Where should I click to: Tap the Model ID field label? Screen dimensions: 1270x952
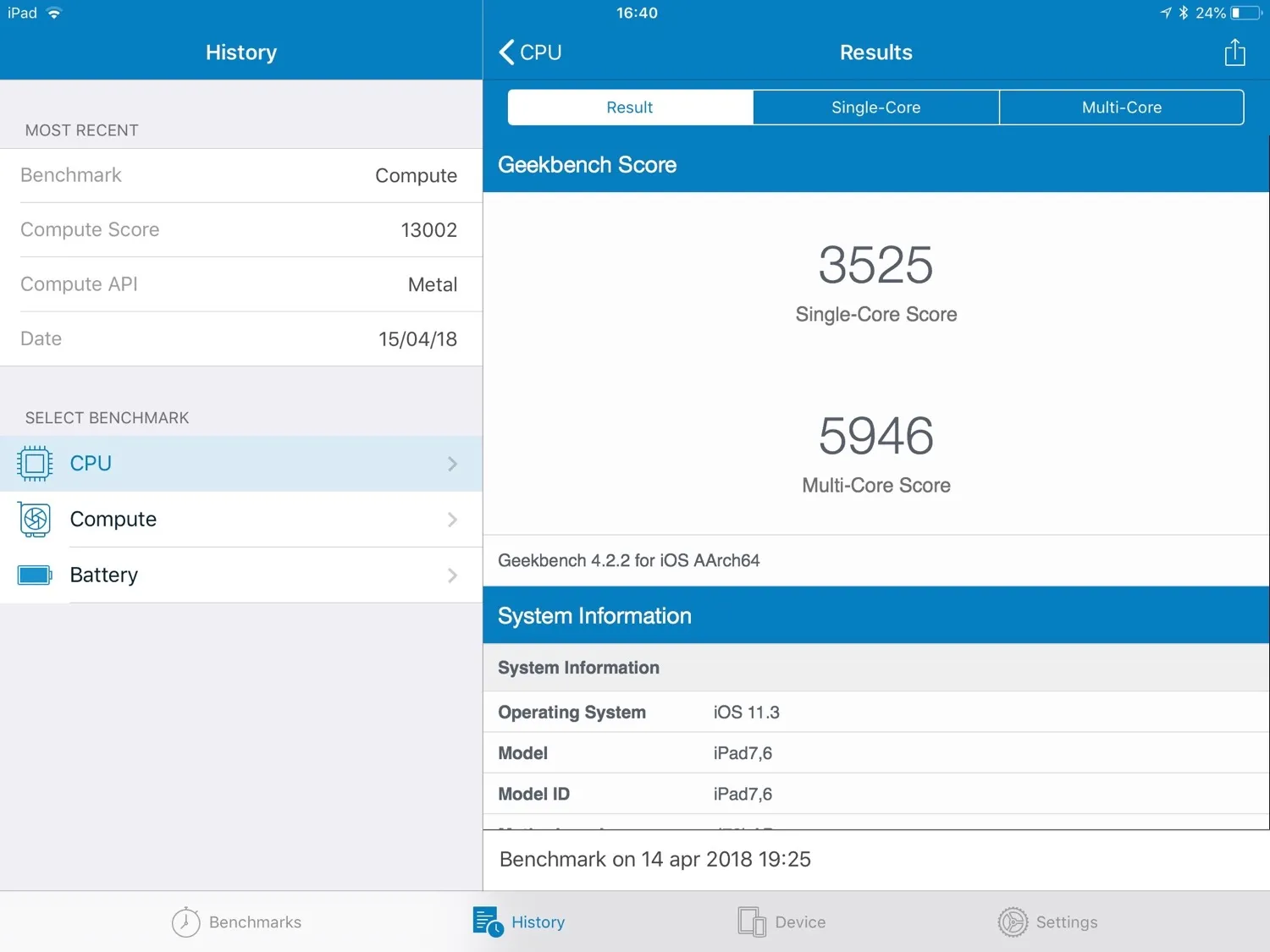534,794
